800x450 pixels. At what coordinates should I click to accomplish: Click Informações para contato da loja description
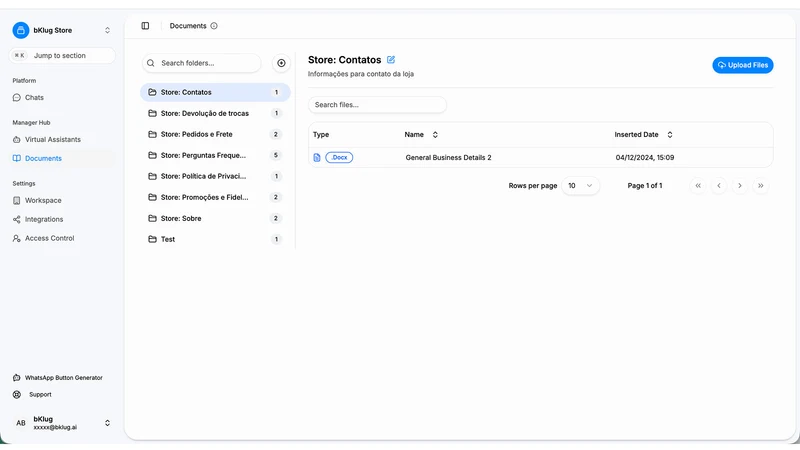tap(361, 74)
